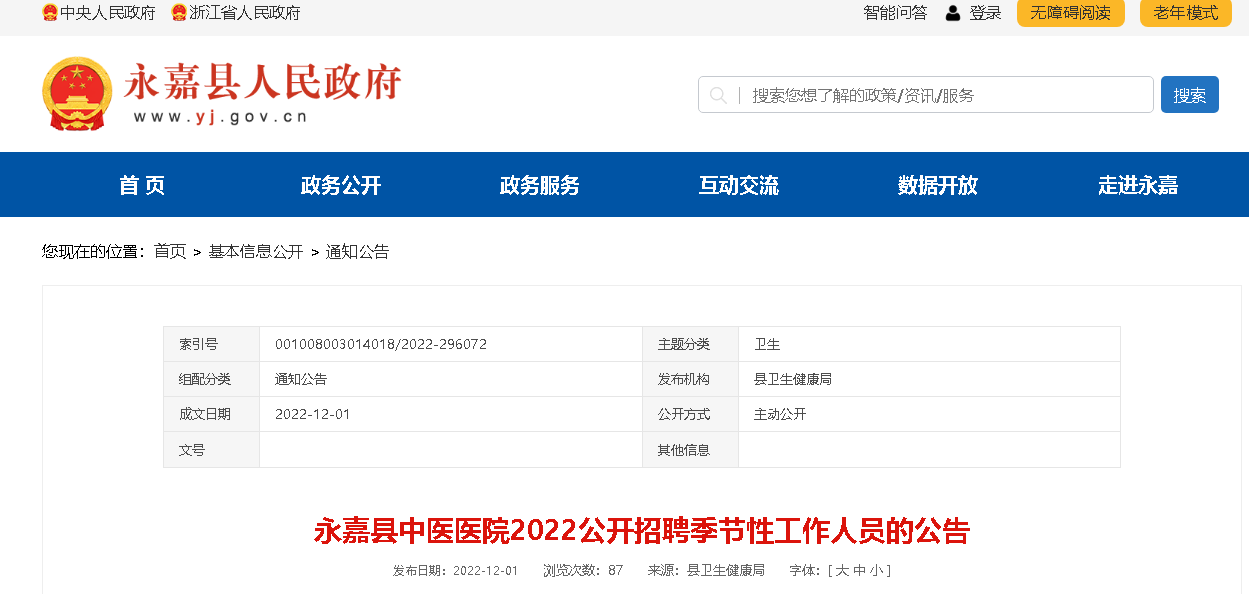Open the 浙江省人民政府 link
The height and width of the screenshot is (594, 1249).
point(245,13)
